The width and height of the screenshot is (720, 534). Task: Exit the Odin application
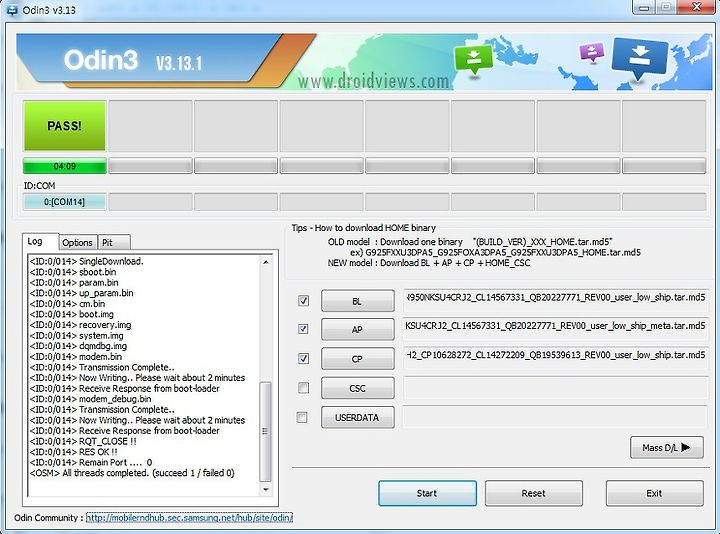tap(654, 493)
